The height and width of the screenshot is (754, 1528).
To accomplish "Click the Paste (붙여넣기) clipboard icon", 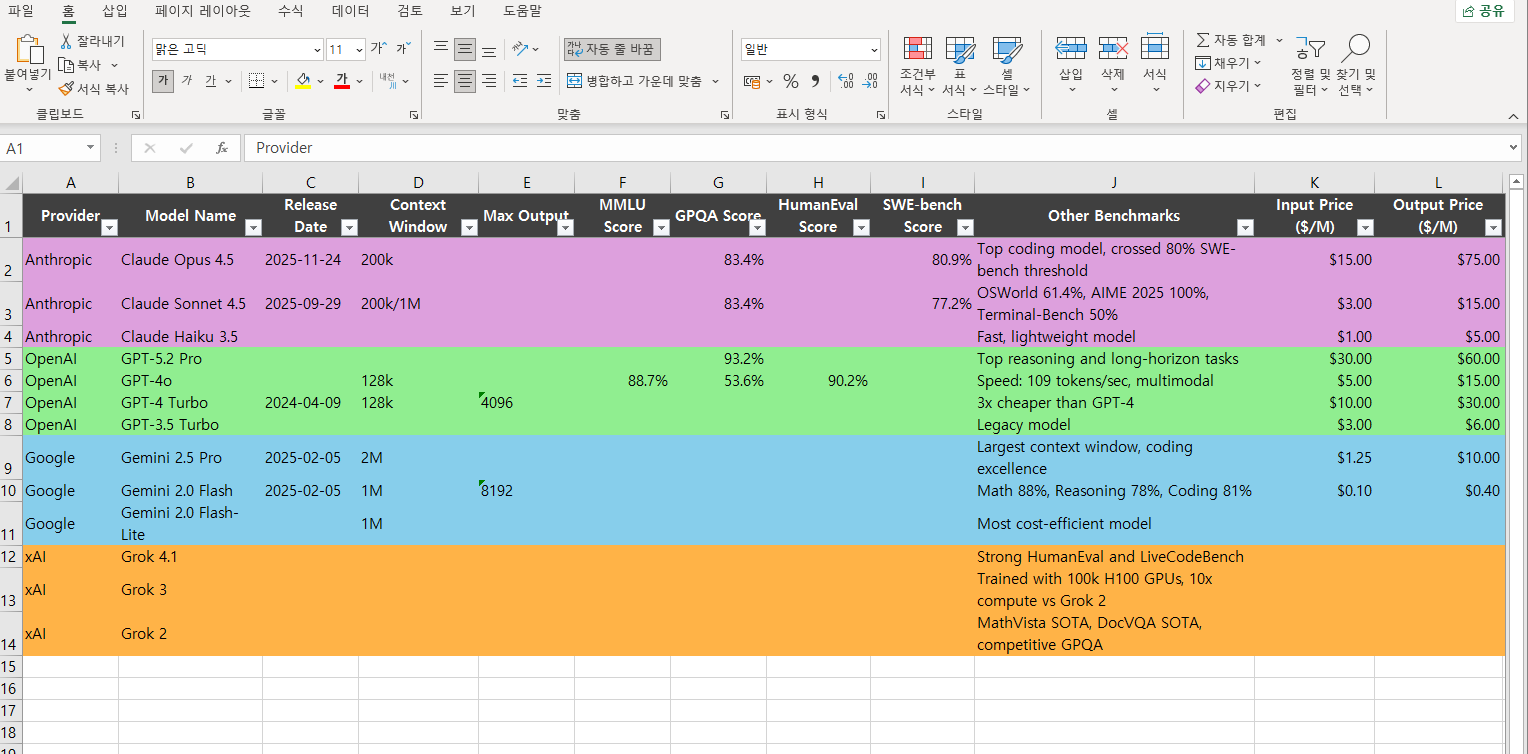I will tap(29, 50).
